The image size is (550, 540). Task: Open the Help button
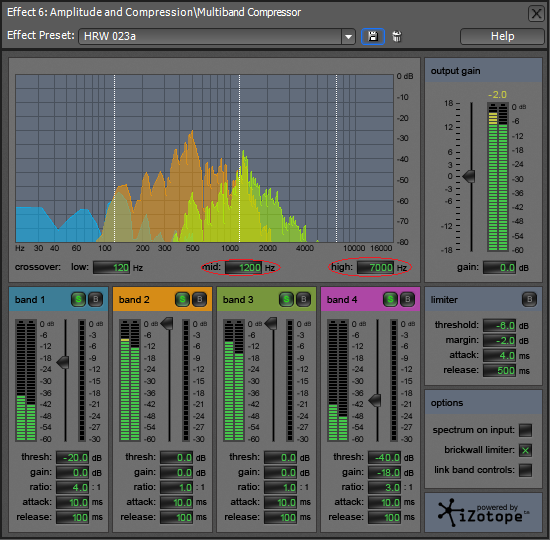pos(502,36)
